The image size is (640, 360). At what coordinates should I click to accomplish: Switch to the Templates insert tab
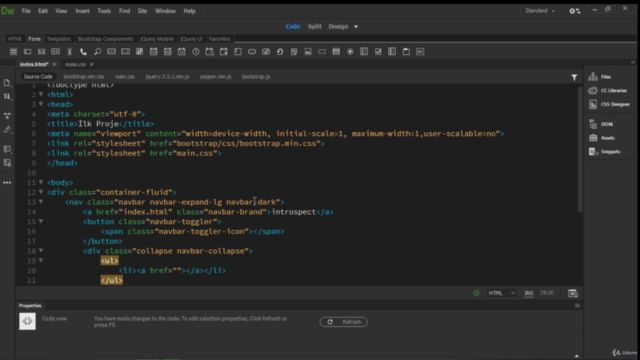[x=59, y=39]
